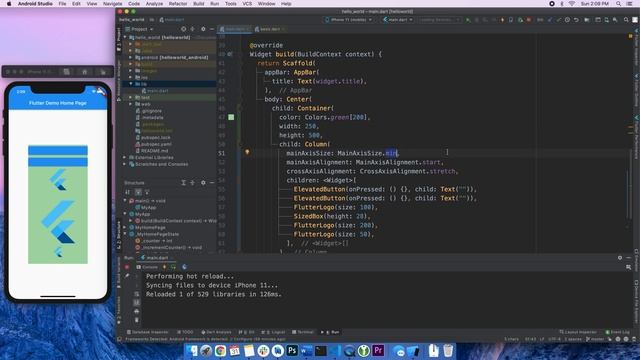The height and width of the screenshot is (360, 640).
Task: Click the Project vertical tab on left edge
Action: pyautogui.click(x=119, y=40)
